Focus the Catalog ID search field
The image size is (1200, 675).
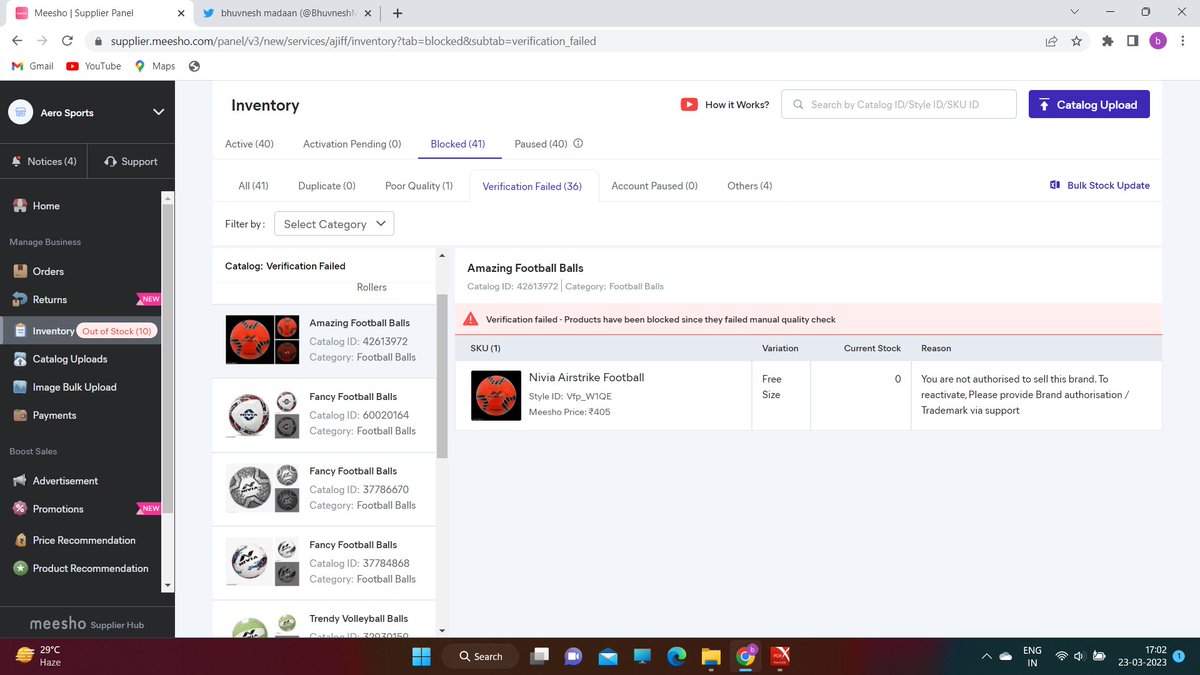click(x=899, y=104)
